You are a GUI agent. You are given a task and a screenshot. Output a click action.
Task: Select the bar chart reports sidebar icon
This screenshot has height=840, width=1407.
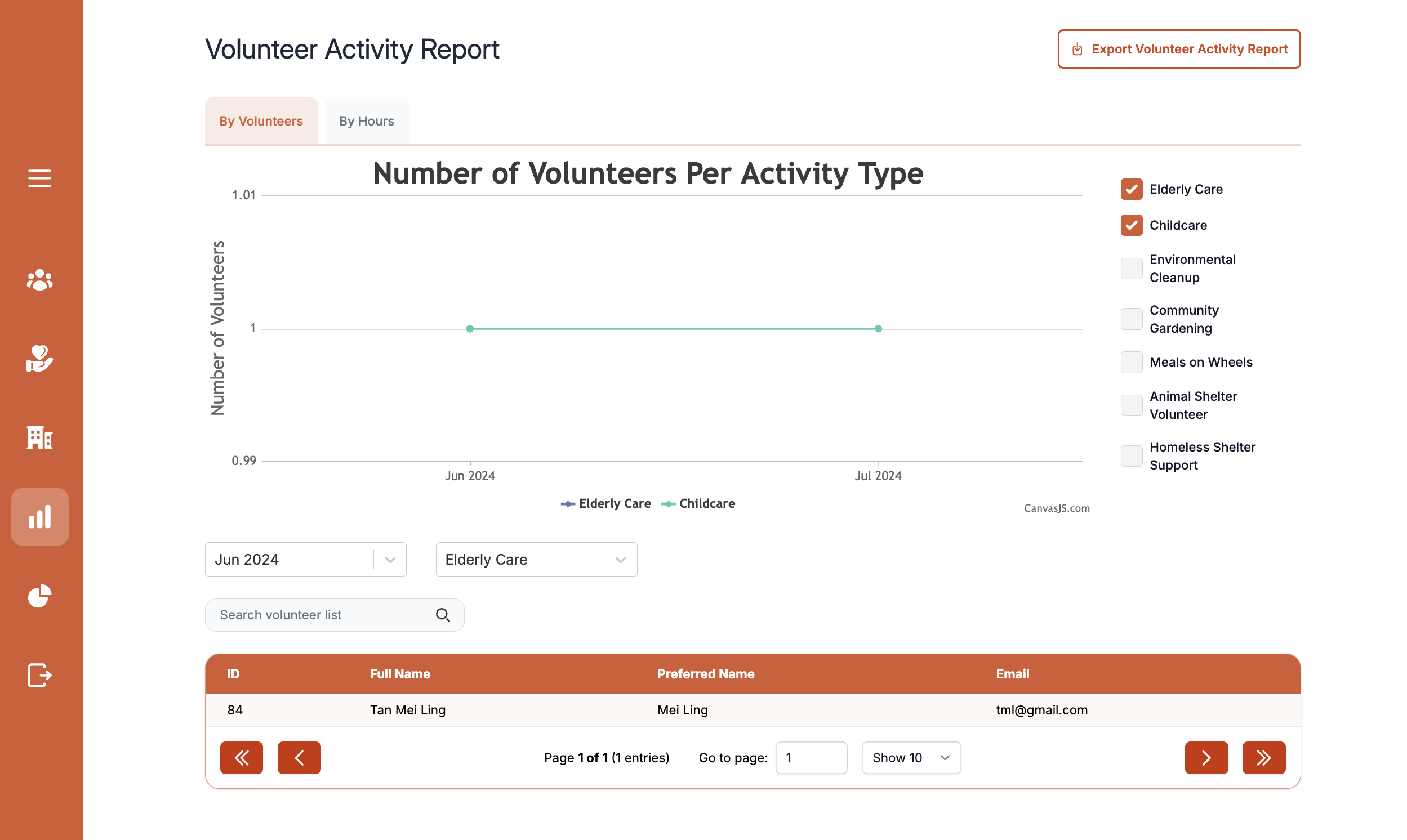39,517
